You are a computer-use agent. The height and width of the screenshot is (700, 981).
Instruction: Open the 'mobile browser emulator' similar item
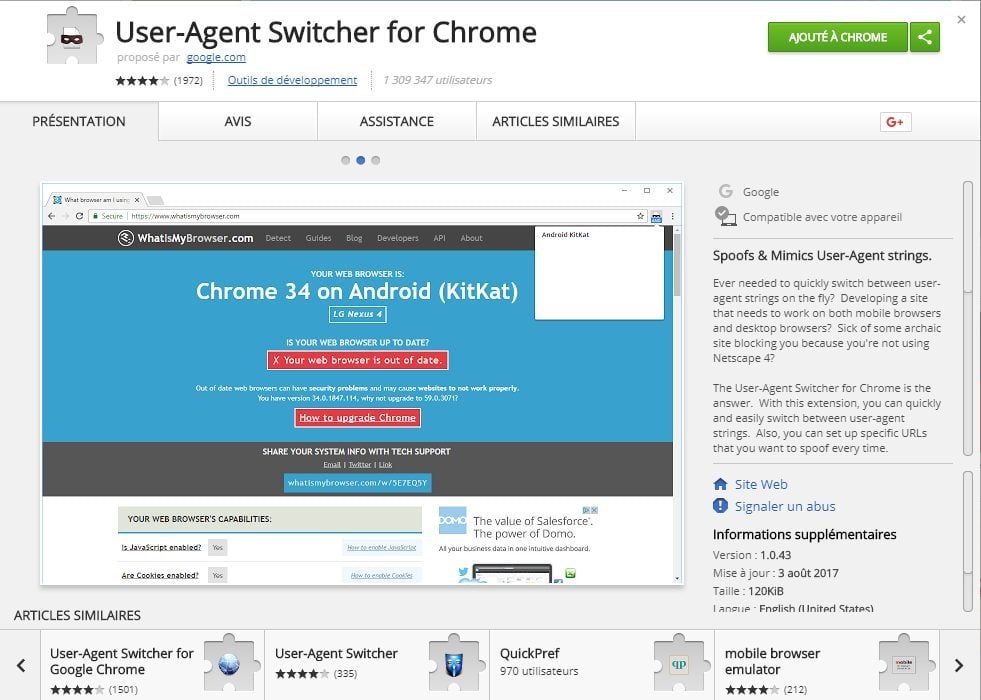tap(827, 665)
